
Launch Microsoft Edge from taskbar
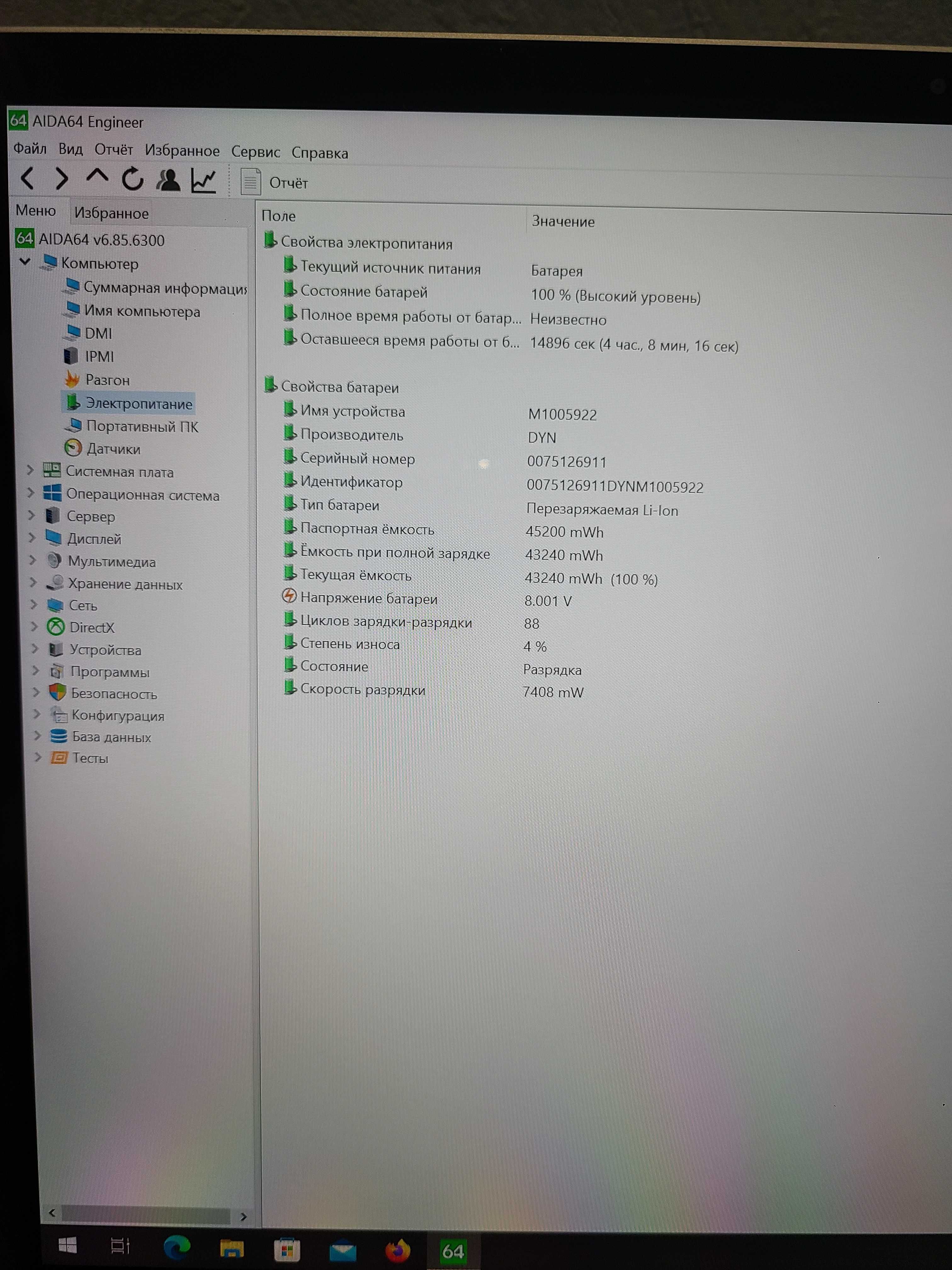click(177, 1247)
